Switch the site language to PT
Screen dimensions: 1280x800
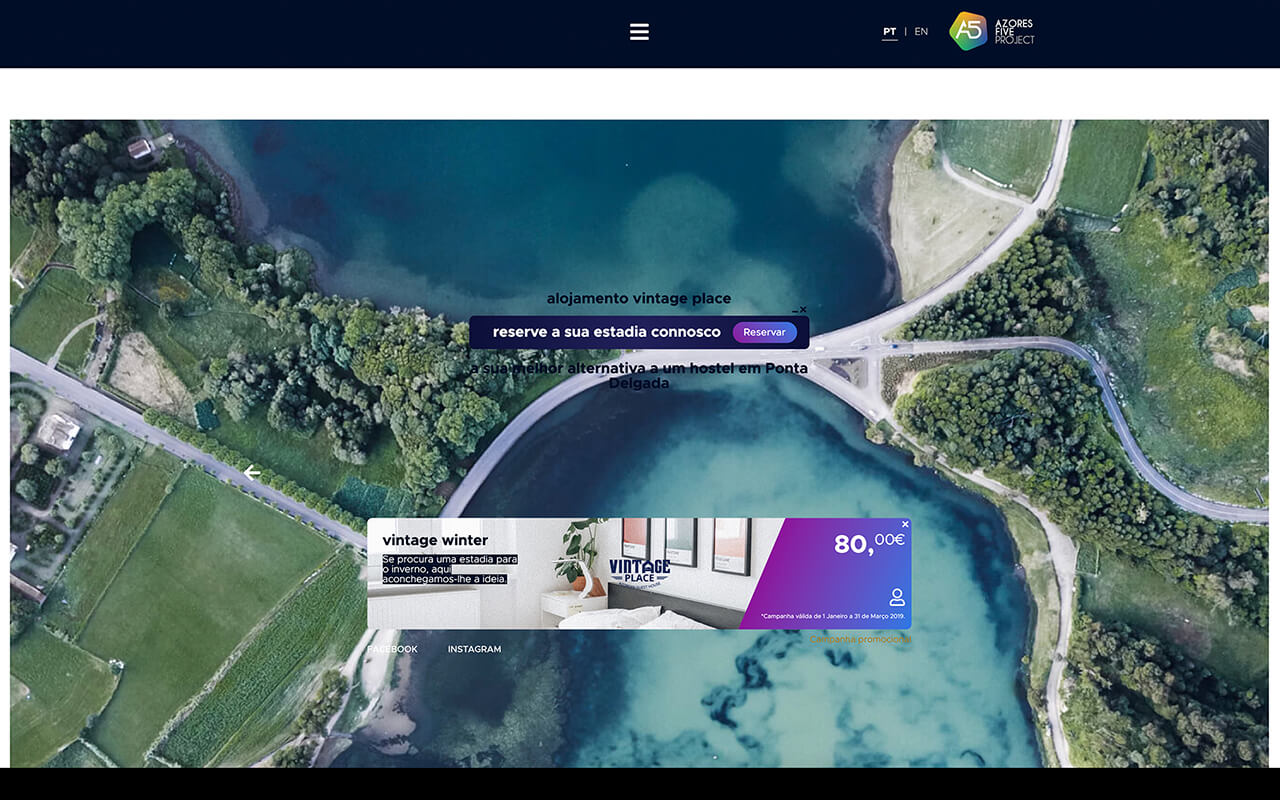pyautogui.click(x=889, y=32)
